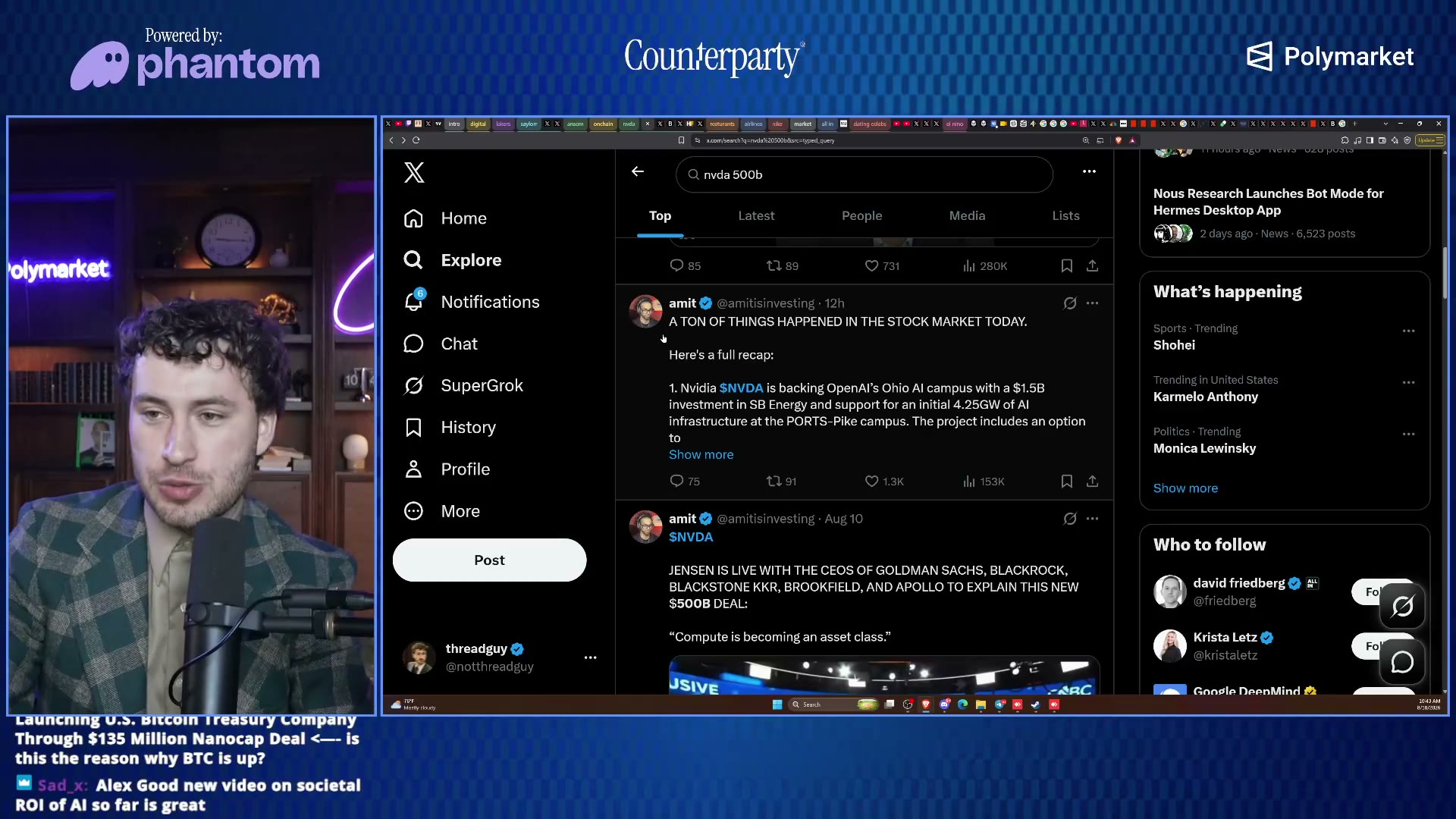The height and width of the screenshot is (819, 1456).
Task: Switch to the Latest tab
Action: click(756, 216)
